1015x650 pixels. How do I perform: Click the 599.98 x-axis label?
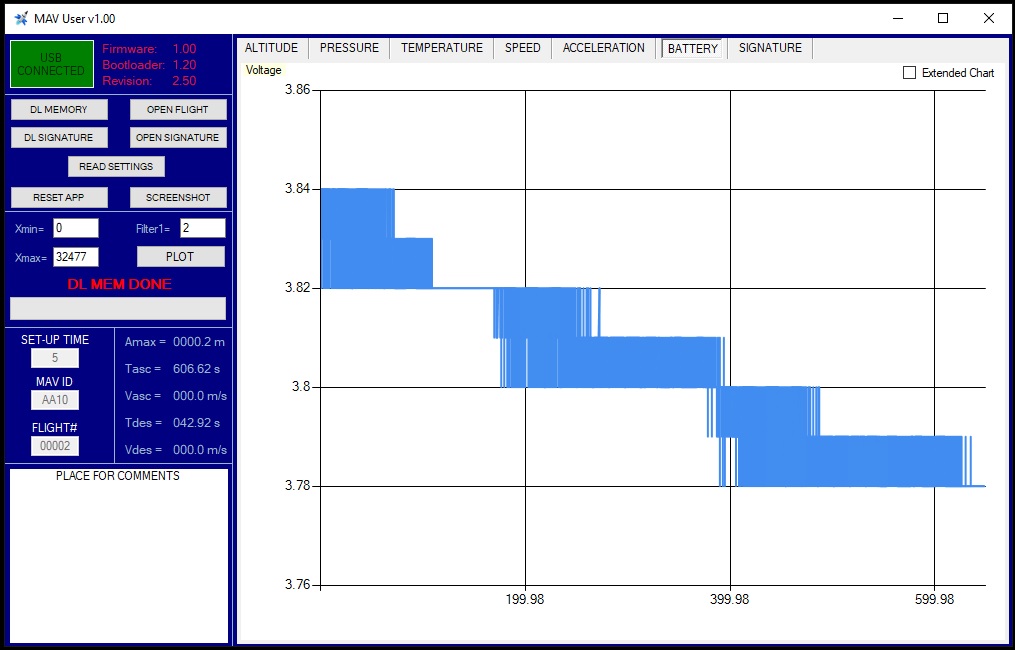935,600
